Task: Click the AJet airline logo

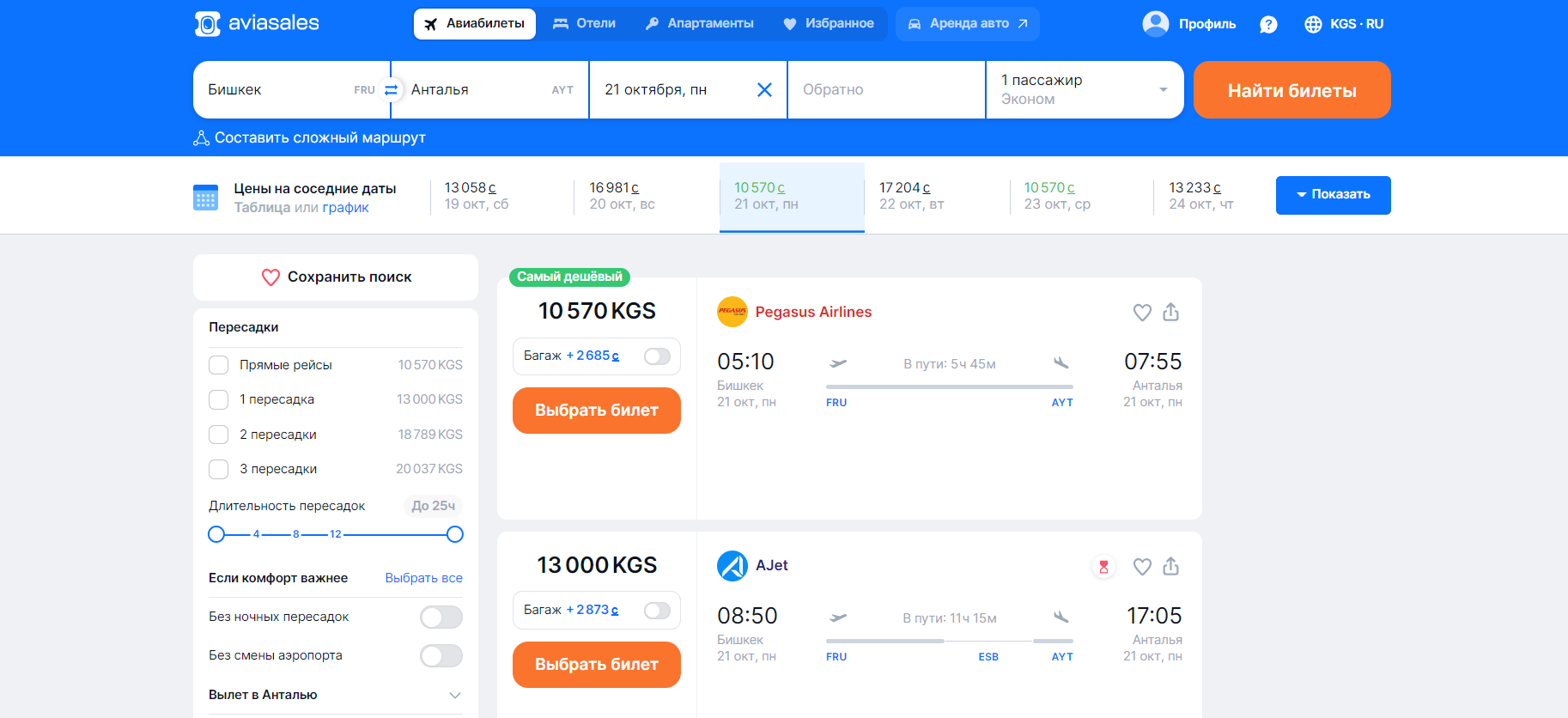Action: (x=732, y=566)
